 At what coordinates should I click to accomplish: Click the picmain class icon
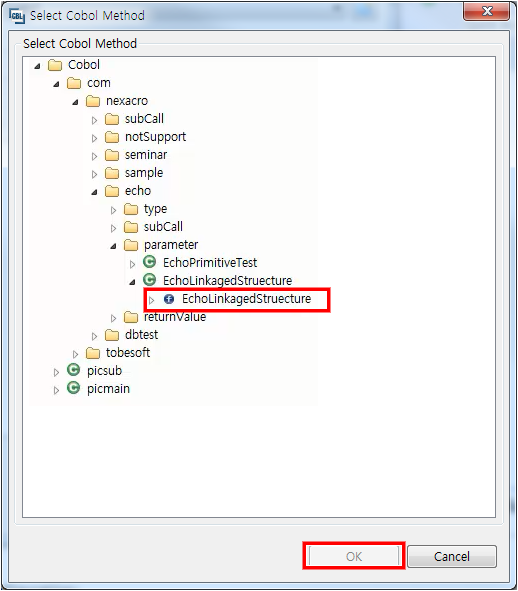click(74, 388)
